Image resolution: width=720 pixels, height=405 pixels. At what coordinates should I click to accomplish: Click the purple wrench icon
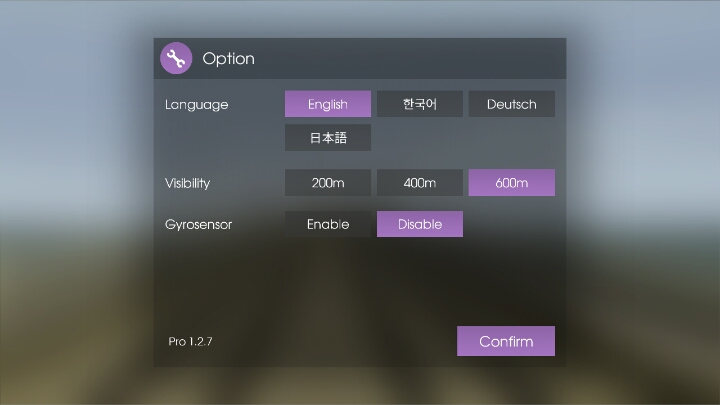coord(176,59)
